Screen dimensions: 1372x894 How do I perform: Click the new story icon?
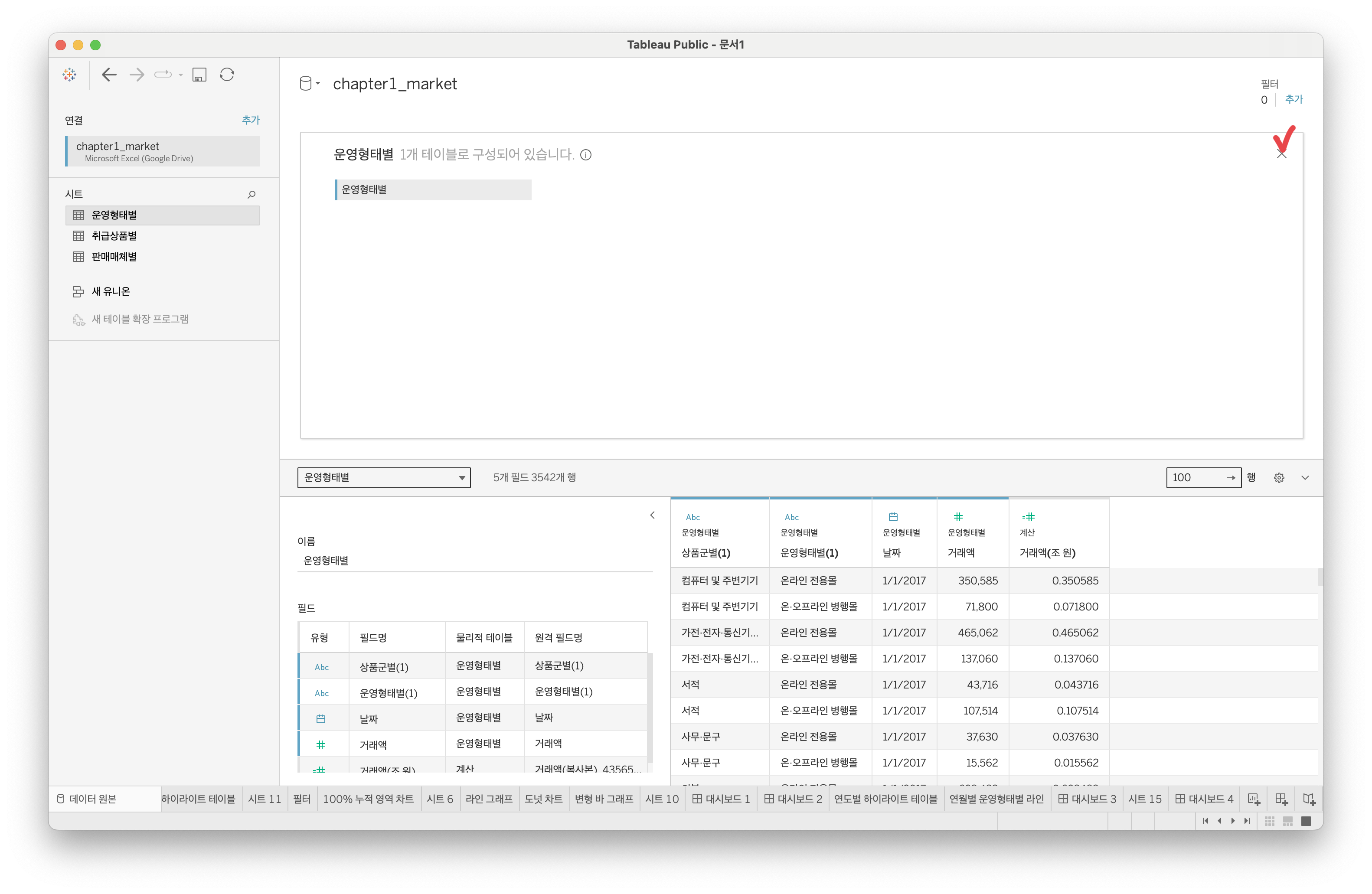point(1309,799)
